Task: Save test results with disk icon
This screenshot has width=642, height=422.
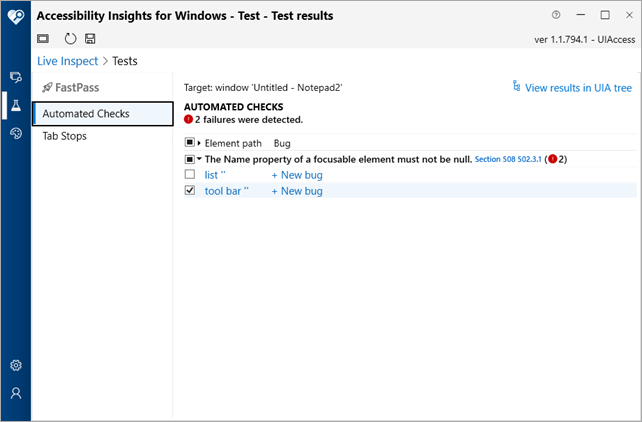Action: (90, 39)
